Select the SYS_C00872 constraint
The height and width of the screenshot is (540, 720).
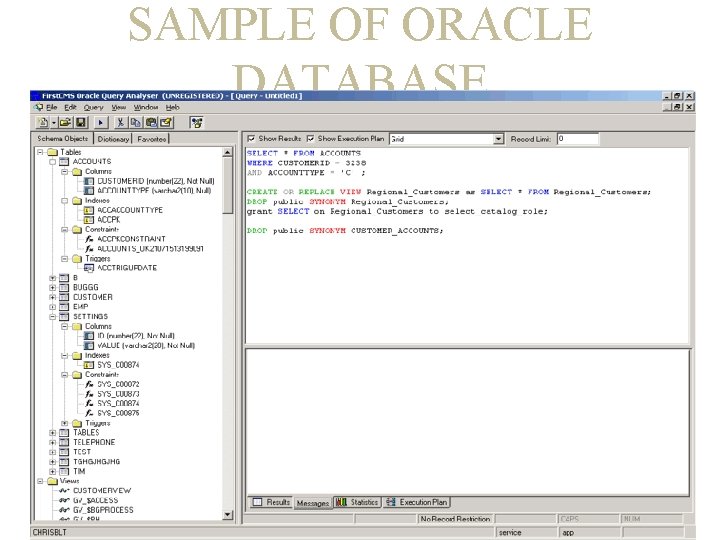click(118, 384)
